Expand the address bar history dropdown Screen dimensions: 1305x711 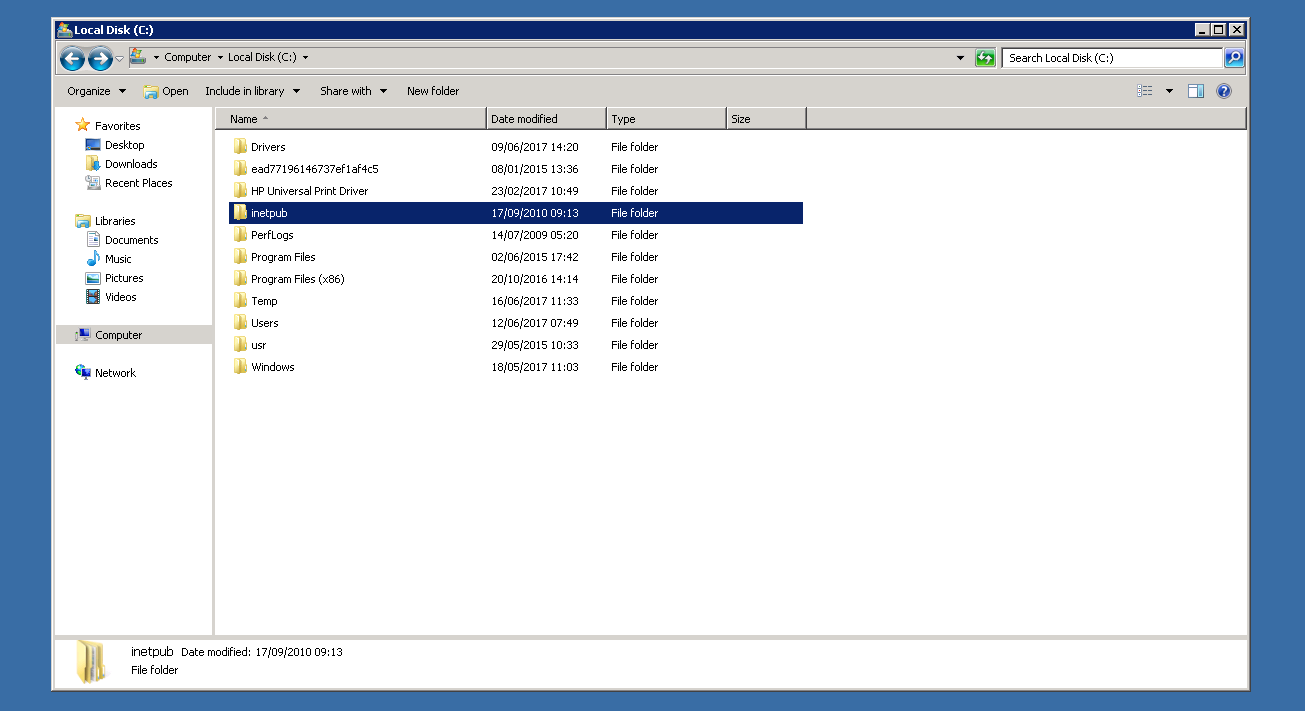[x=961, y=58]
